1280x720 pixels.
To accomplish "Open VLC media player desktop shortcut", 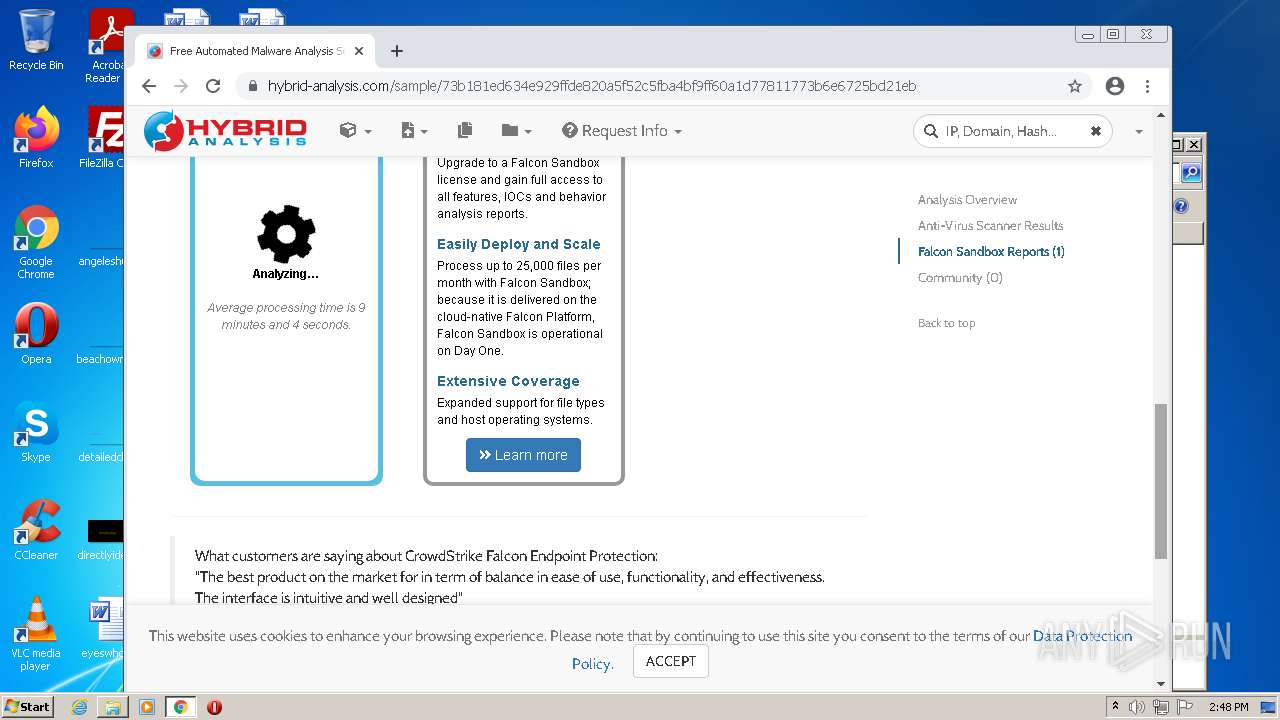I will point(36,634).
